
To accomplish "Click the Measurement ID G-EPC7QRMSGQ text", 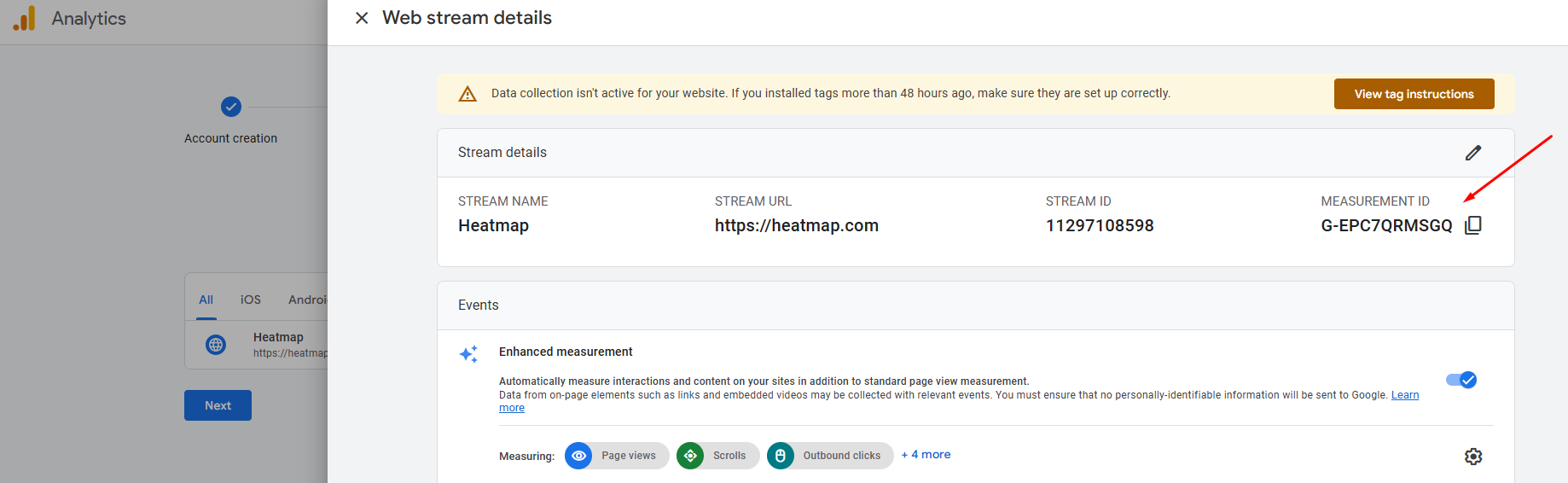I will [1386, 225].
